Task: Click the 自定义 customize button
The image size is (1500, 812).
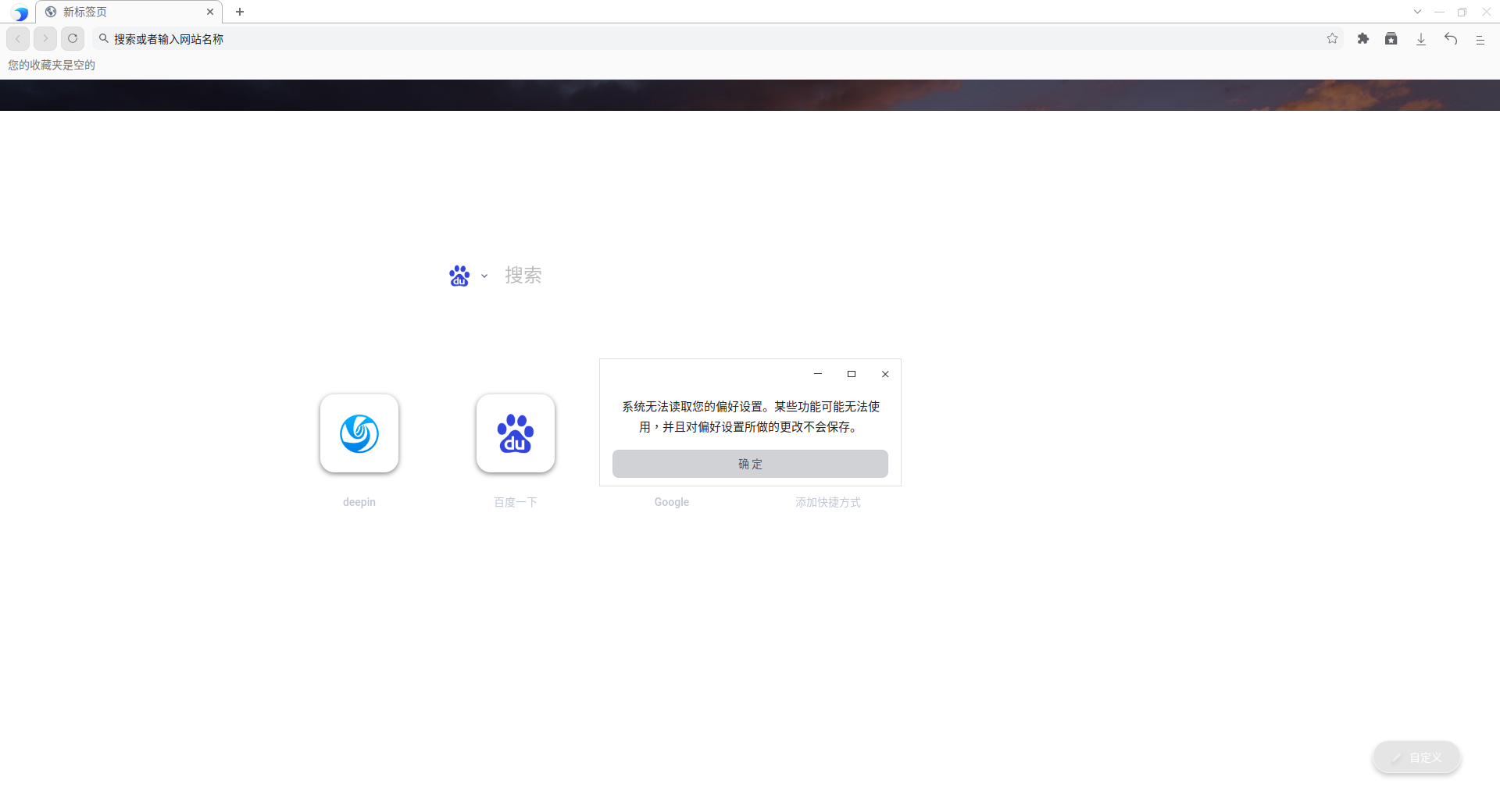Action: [x=1416, y=757]
